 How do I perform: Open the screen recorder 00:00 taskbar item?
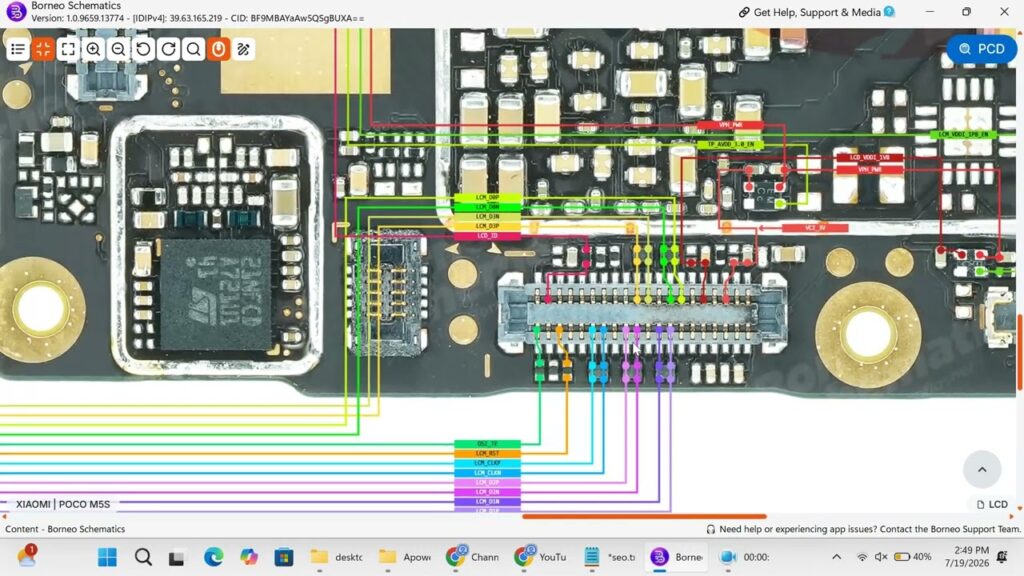[744, 557]
